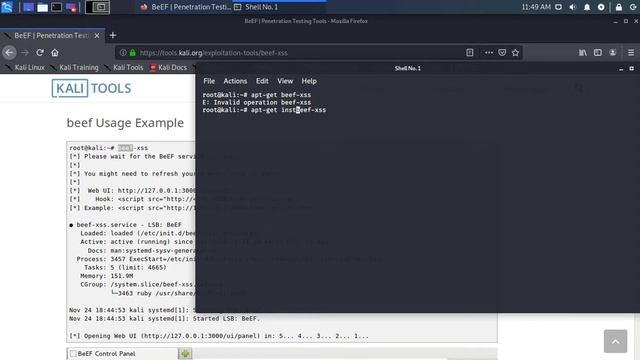640x360 pixels.
Task: Click the 'Started LSB: BeEF.' log line
Action: pyautogui.click(x=164, y=318)
